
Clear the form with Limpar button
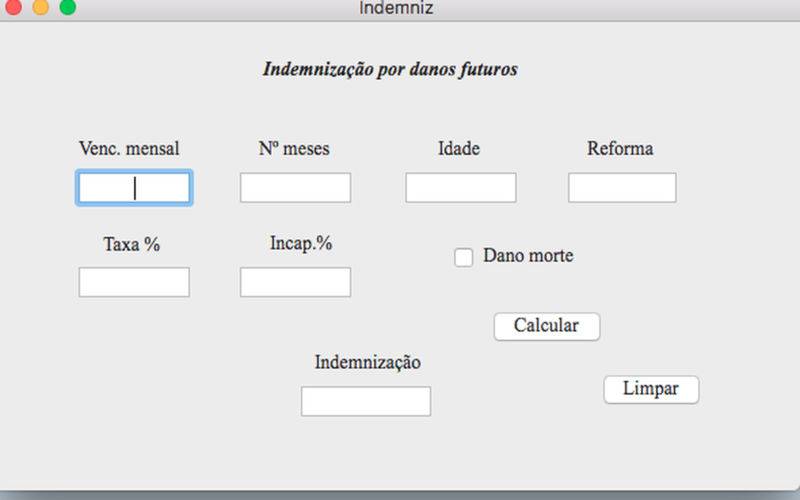click(652, 390)
